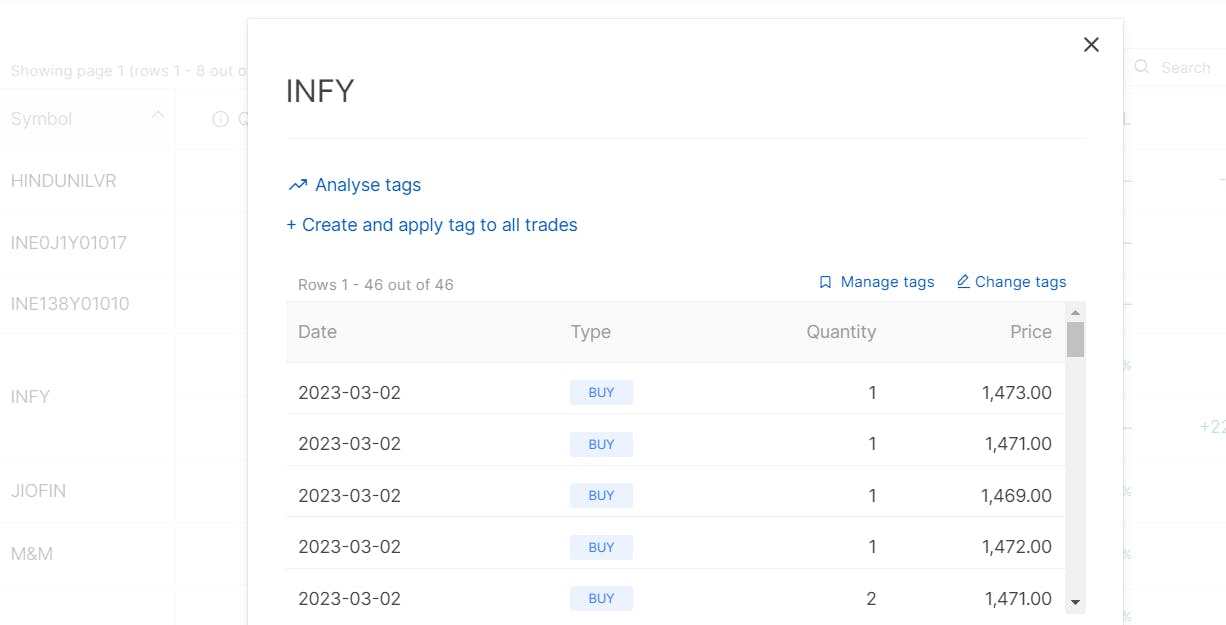
Task: Sort trades by Quantity column header
Action: pyautogui.click(x=841, y=332)
